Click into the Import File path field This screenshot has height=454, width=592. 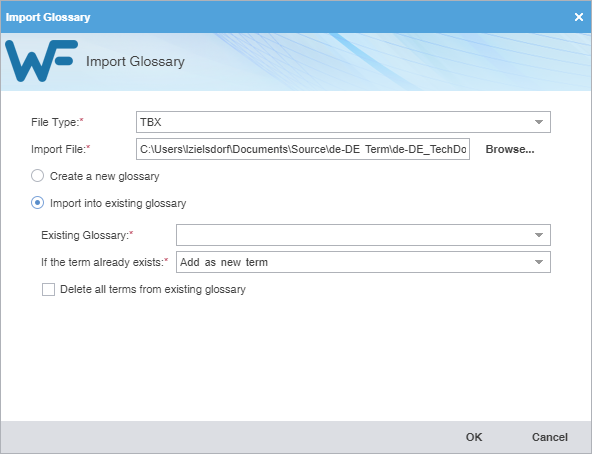point(303,149)
